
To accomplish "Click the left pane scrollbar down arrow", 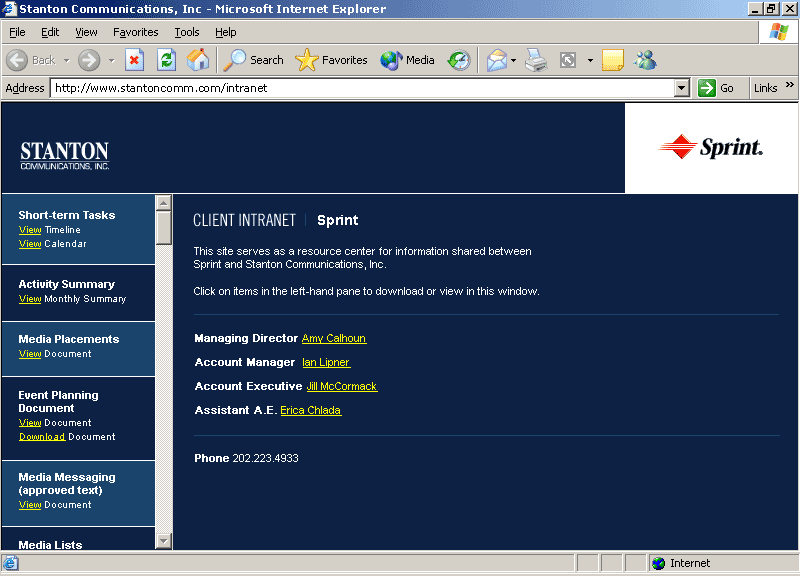I will coord(164,541).
